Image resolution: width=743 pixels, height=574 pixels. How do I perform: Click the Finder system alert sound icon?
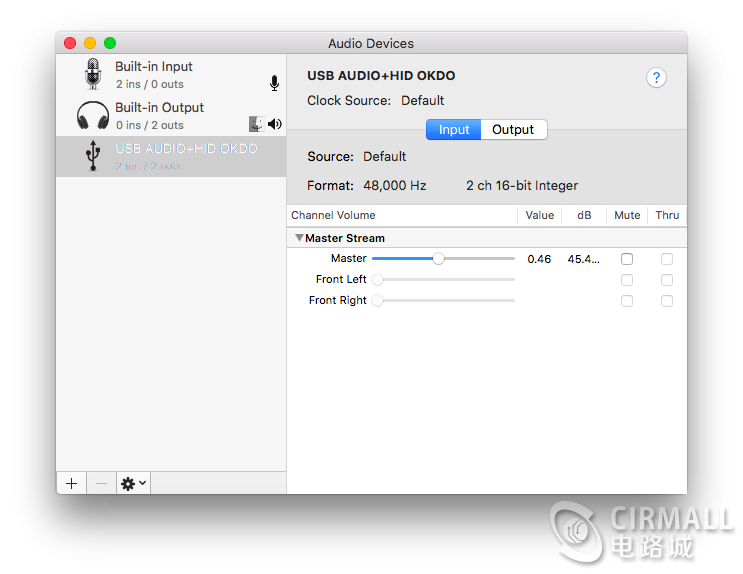point(256,124)
